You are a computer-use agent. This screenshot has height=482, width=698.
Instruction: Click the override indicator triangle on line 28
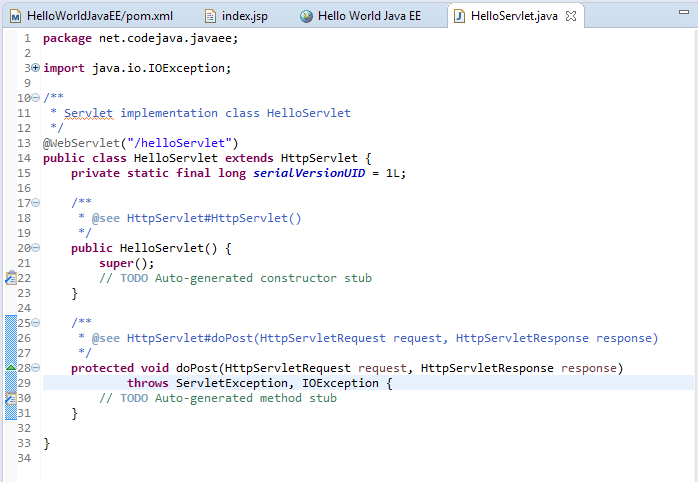pos(11,367)
